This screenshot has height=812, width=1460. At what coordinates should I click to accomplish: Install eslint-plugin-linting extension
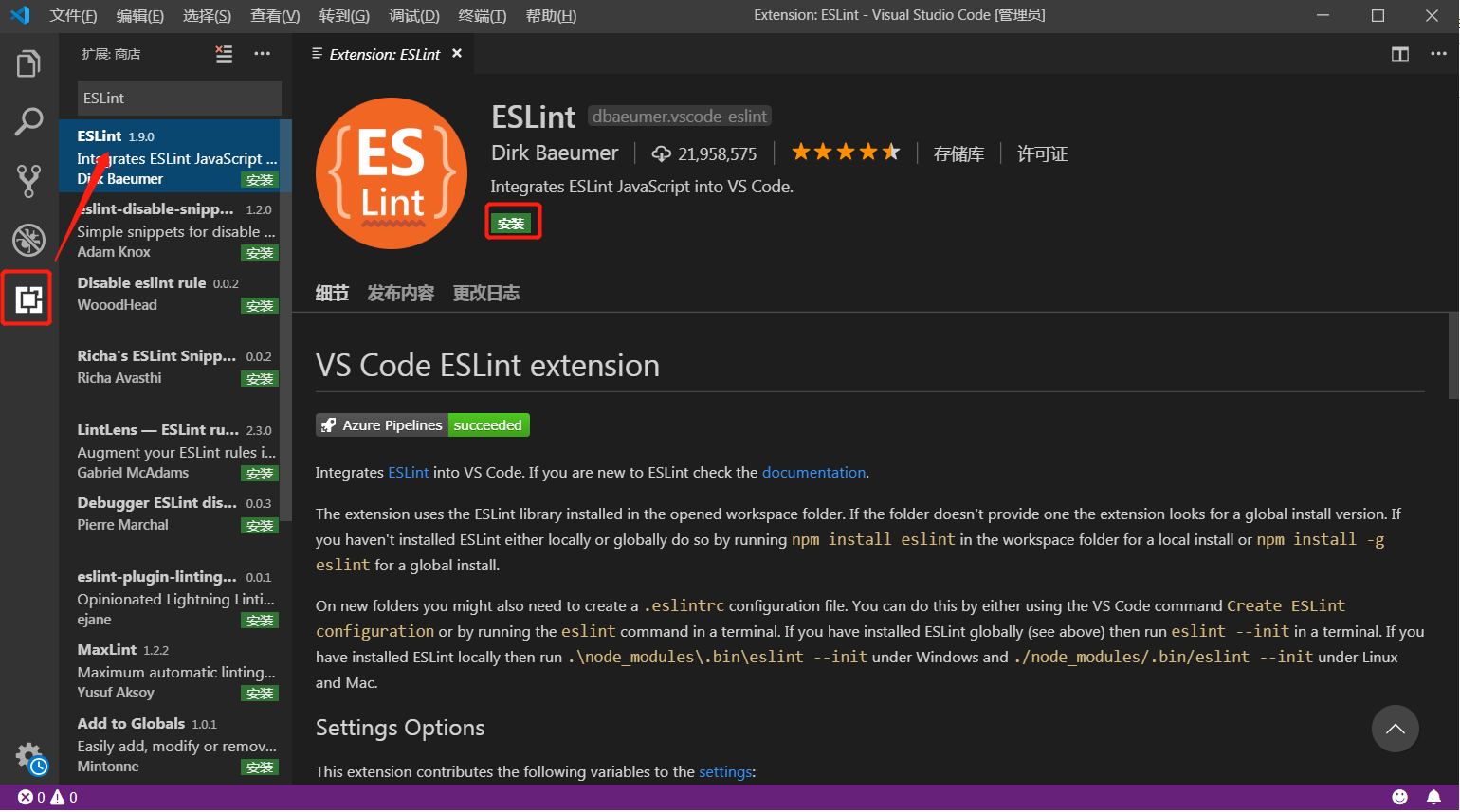(x=260, y=621)
